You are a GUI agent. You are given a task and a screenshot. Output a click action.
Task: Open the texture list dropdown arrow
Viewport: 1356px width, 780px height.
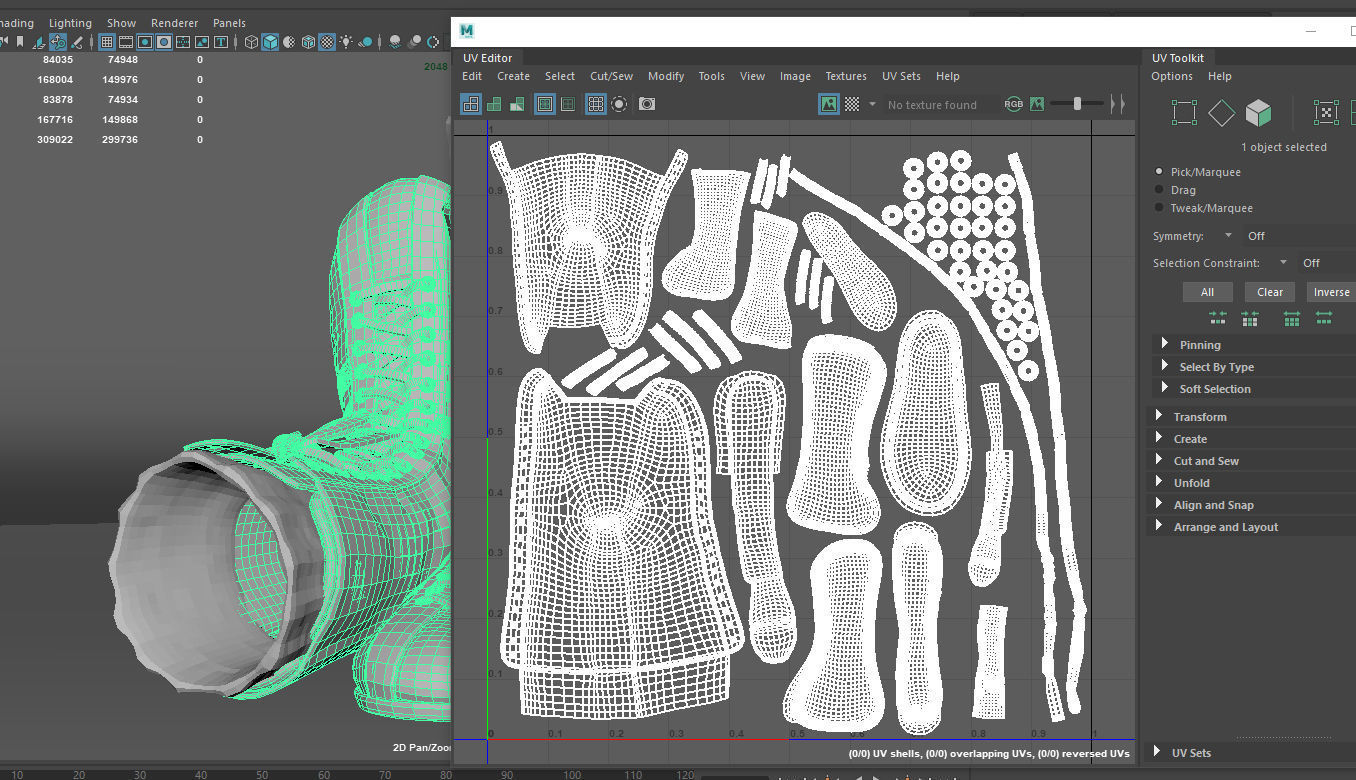point(872,104)
